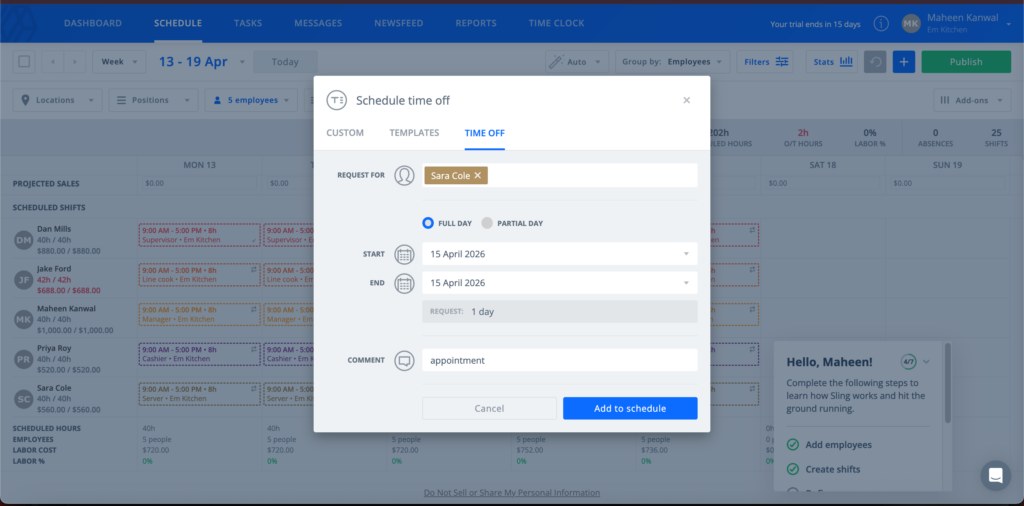The height and width of the screenshot is (506, 1024).
Task: Open the info icon beside trial notice
Action: (x=882, y=24)
